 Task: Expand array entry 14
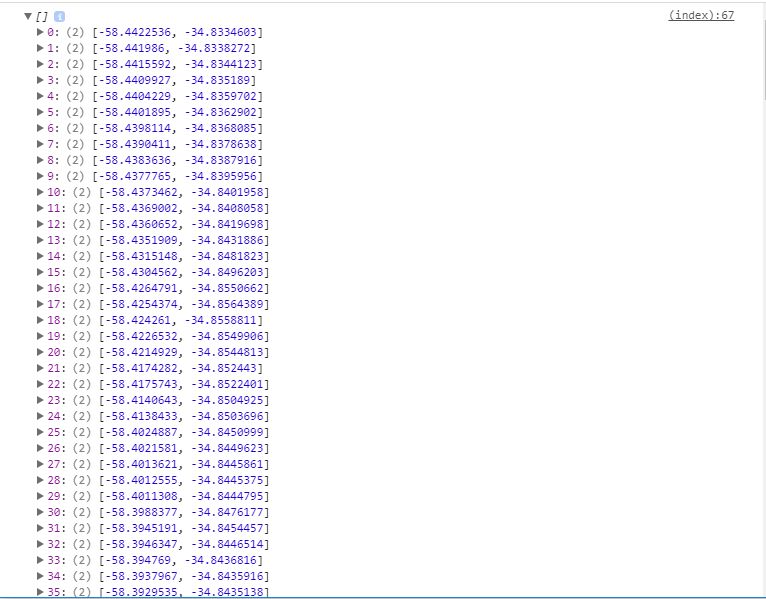coord(40,256)
